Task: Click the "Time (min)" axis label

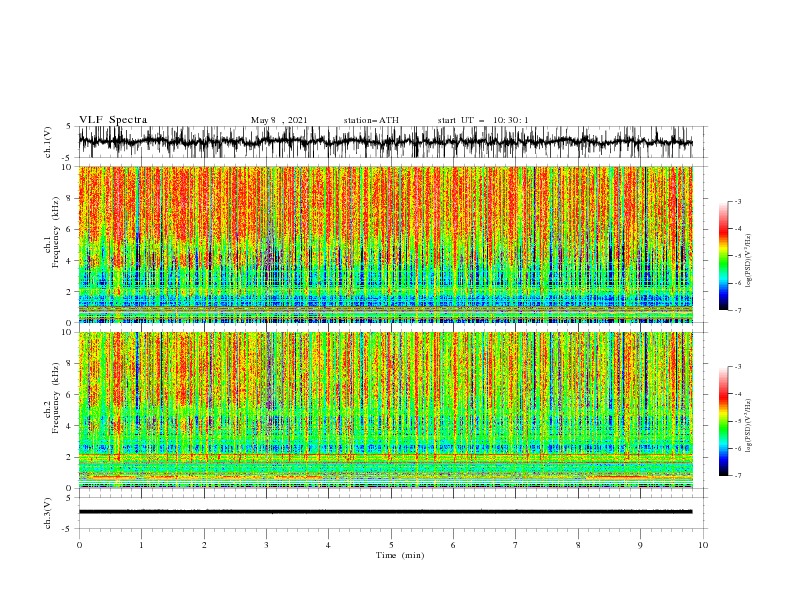Action: (x=400, y=555)
